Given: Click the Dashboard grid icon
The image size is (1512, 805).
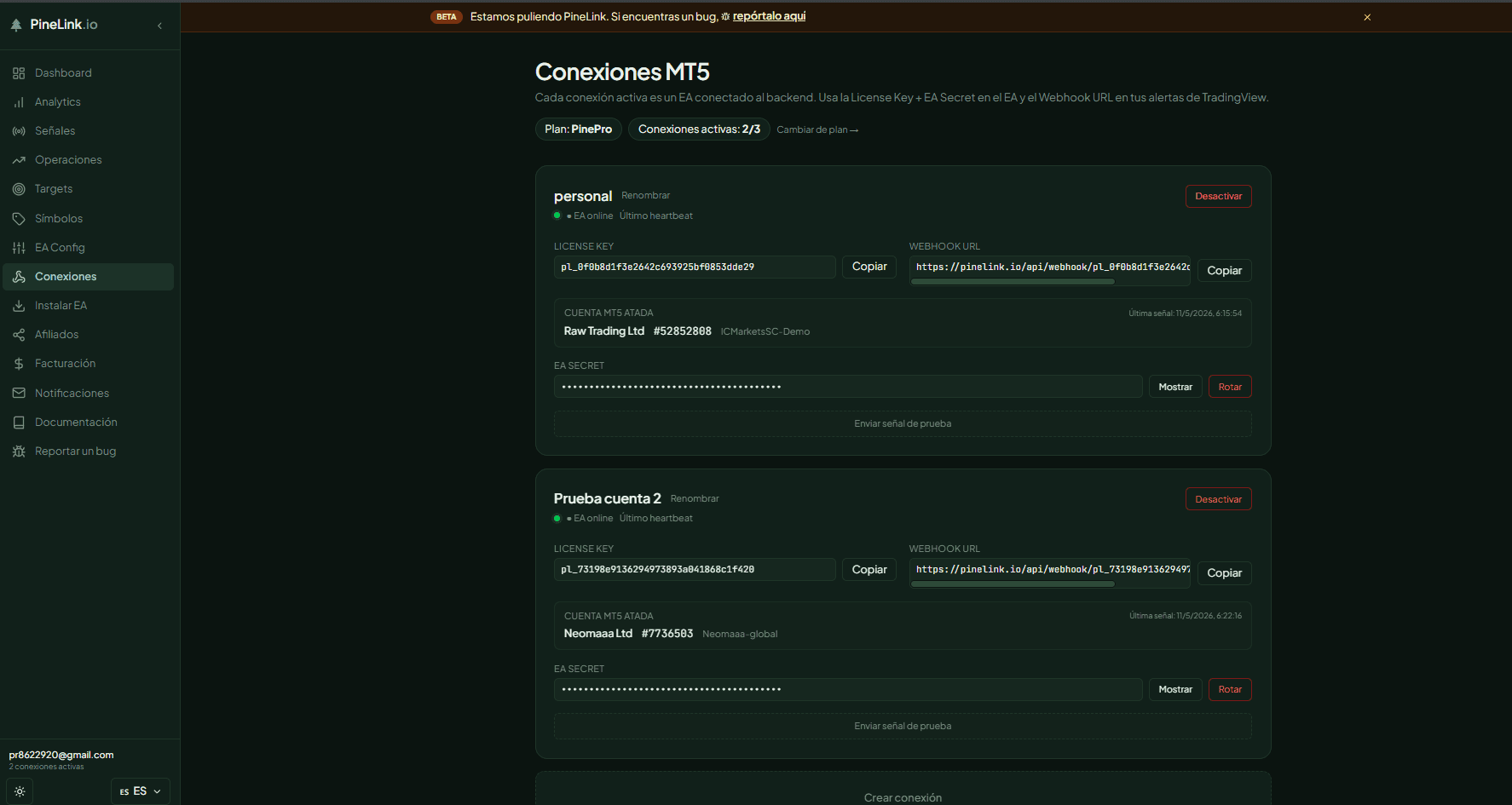Looking at the screenshot, I should (19, 73).
